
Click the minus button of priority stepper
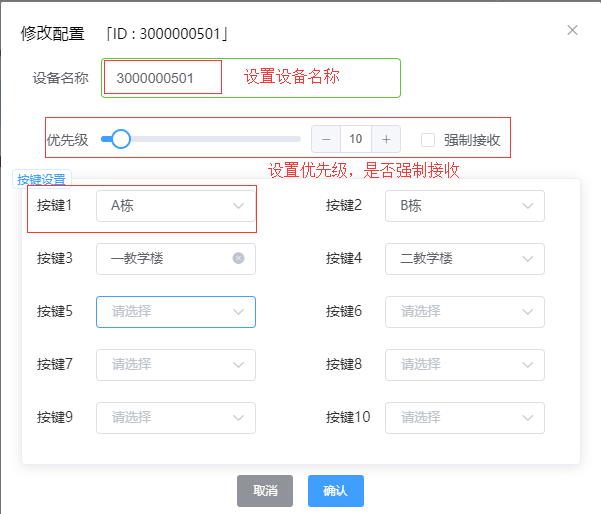[x=326, y=139]
